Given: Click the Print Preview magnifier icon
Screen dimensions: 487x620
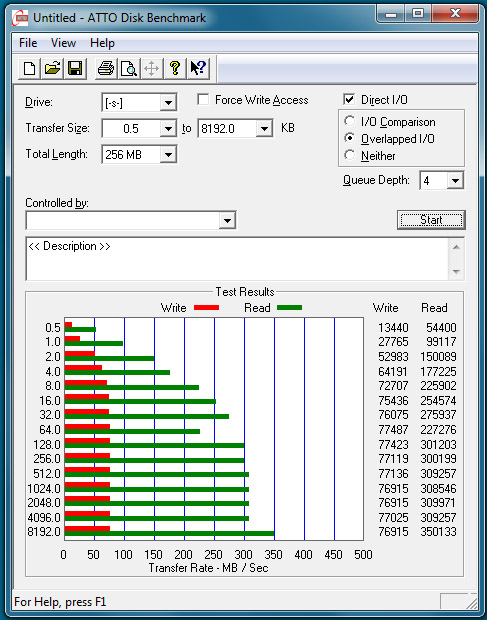Looking at the screenshot, I should (128, 69).
